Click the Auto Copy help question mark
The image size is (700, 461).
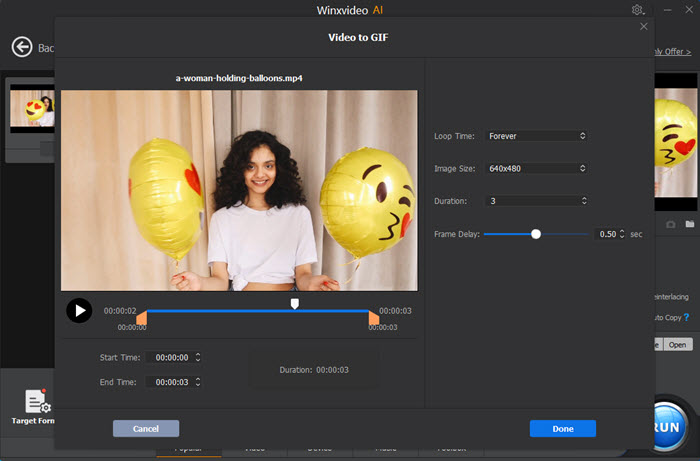pos(687,317)
